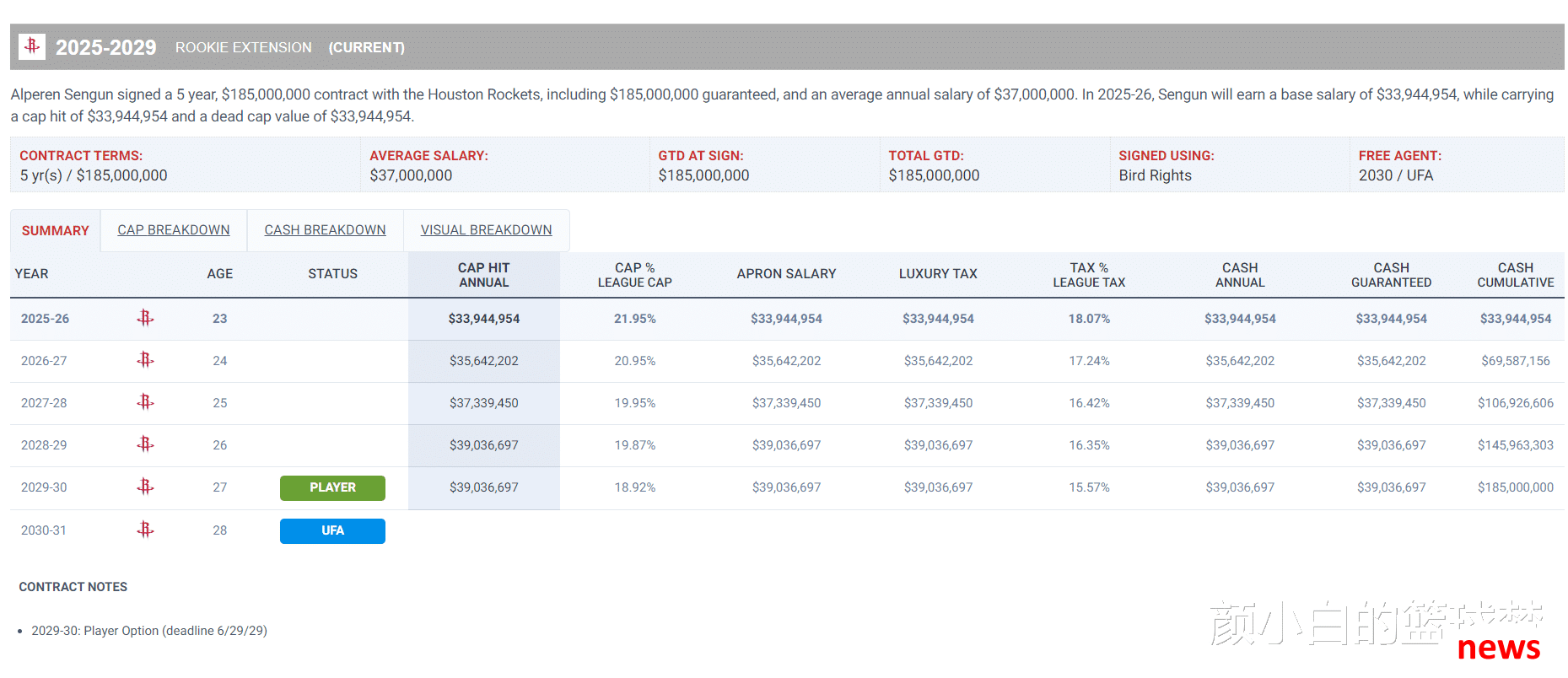This screenshot has width=1568, height=678.
Task: Click the 17.24% league tax cell
Action: [1089, 361]
